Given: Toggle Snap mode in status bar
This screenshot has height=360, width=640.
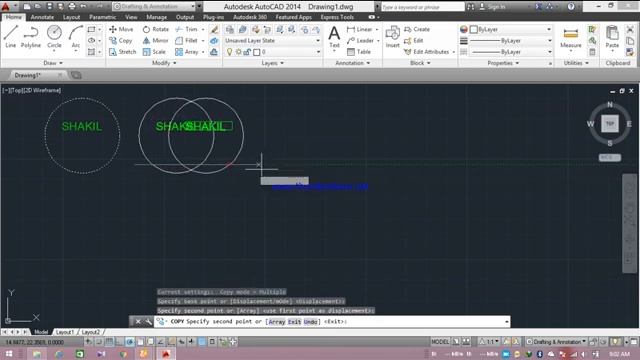Looking at the screenshot, I should pos(99,342).
